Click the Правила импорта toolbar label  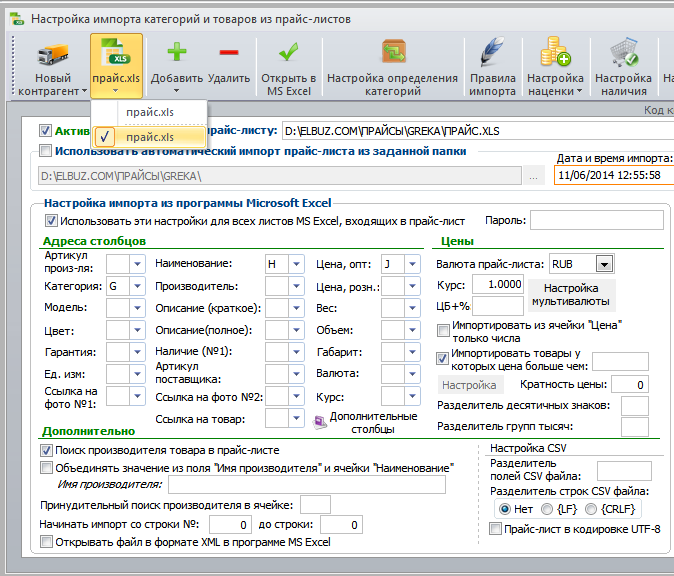coord(493,85)
